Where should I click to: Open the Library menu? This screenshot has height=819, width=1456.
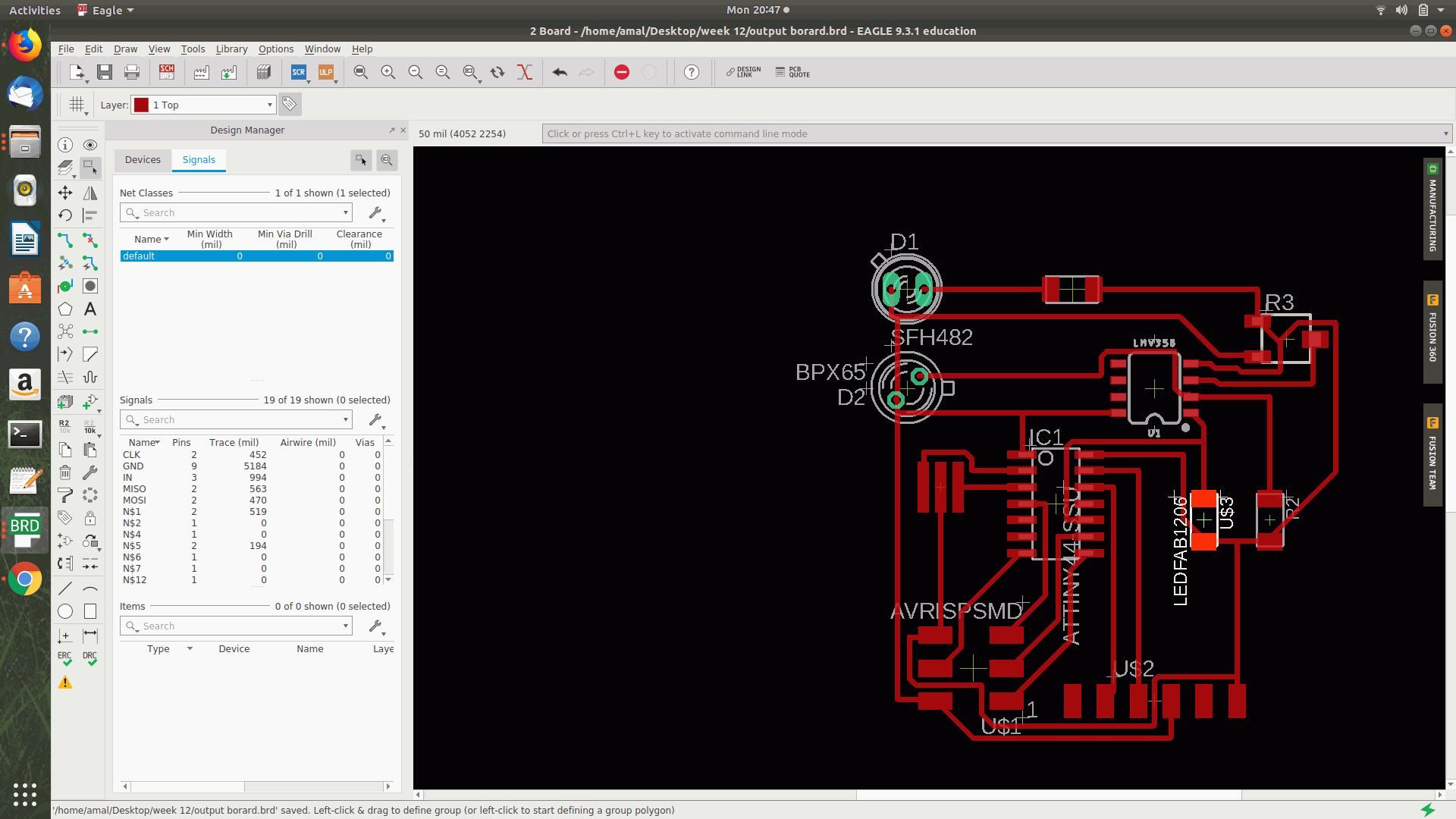pos(231,49)
